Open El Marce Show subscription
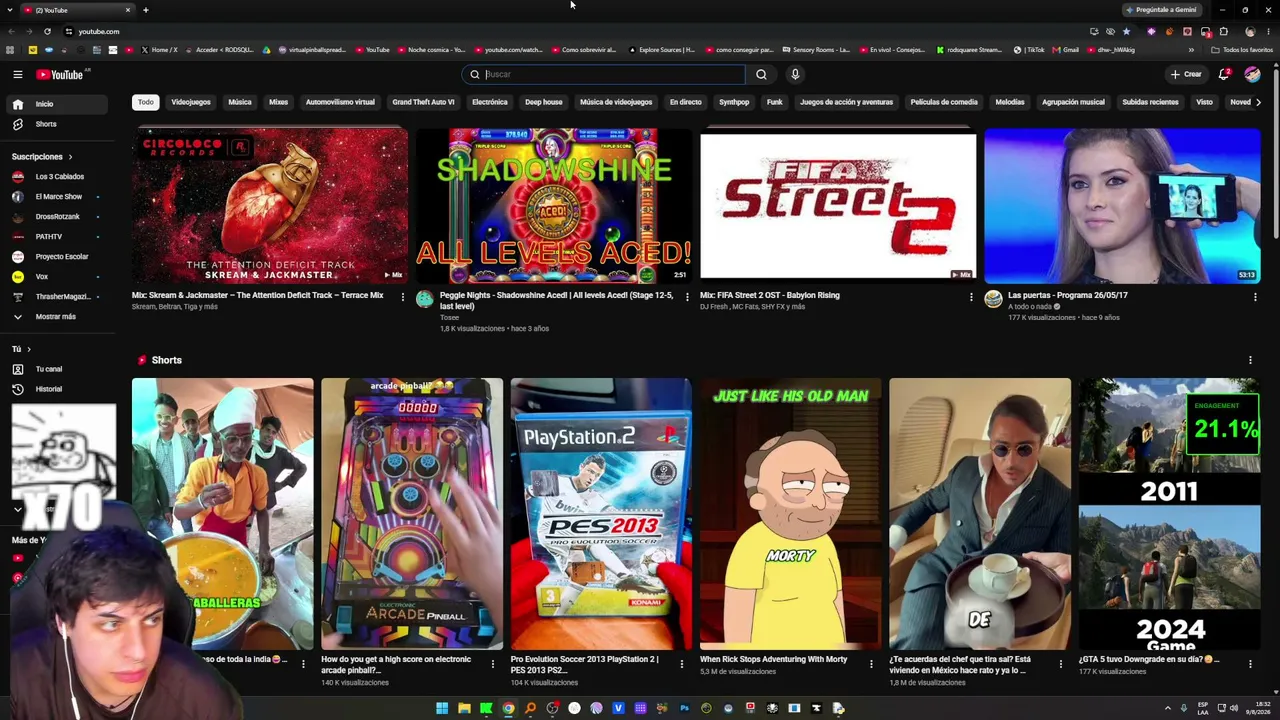The height and width of the screenshot is (720, 1280). click(x=55, y=197)
